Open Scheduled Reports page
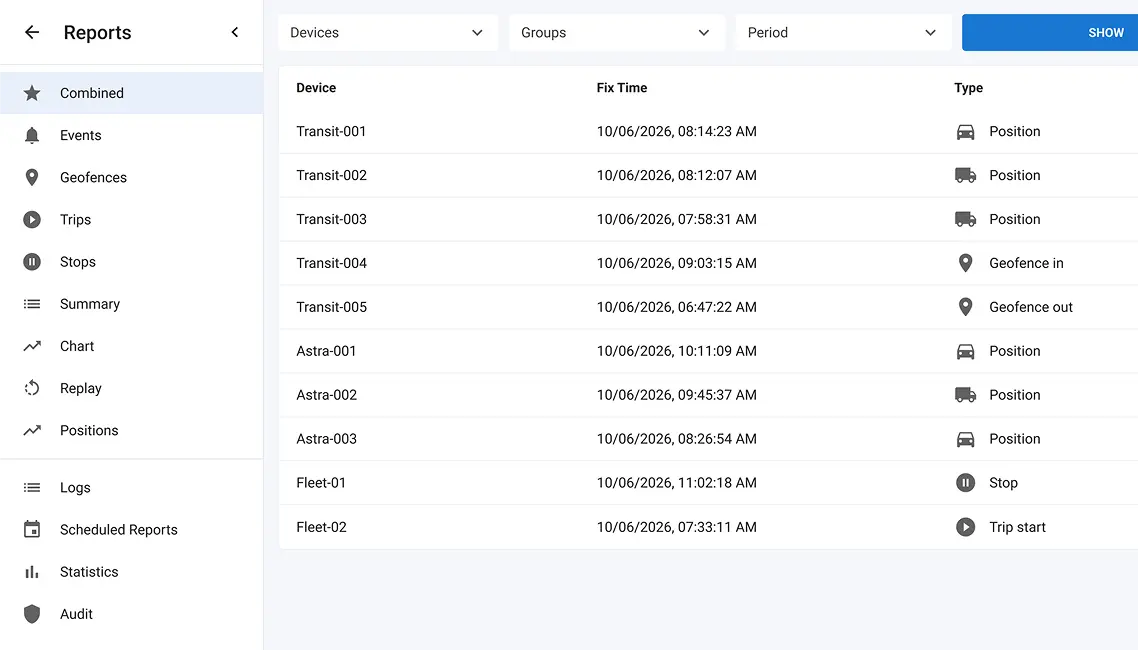The height and width of the screenshot is (650, 1138). pyautogui.click(x=131, y=530)
